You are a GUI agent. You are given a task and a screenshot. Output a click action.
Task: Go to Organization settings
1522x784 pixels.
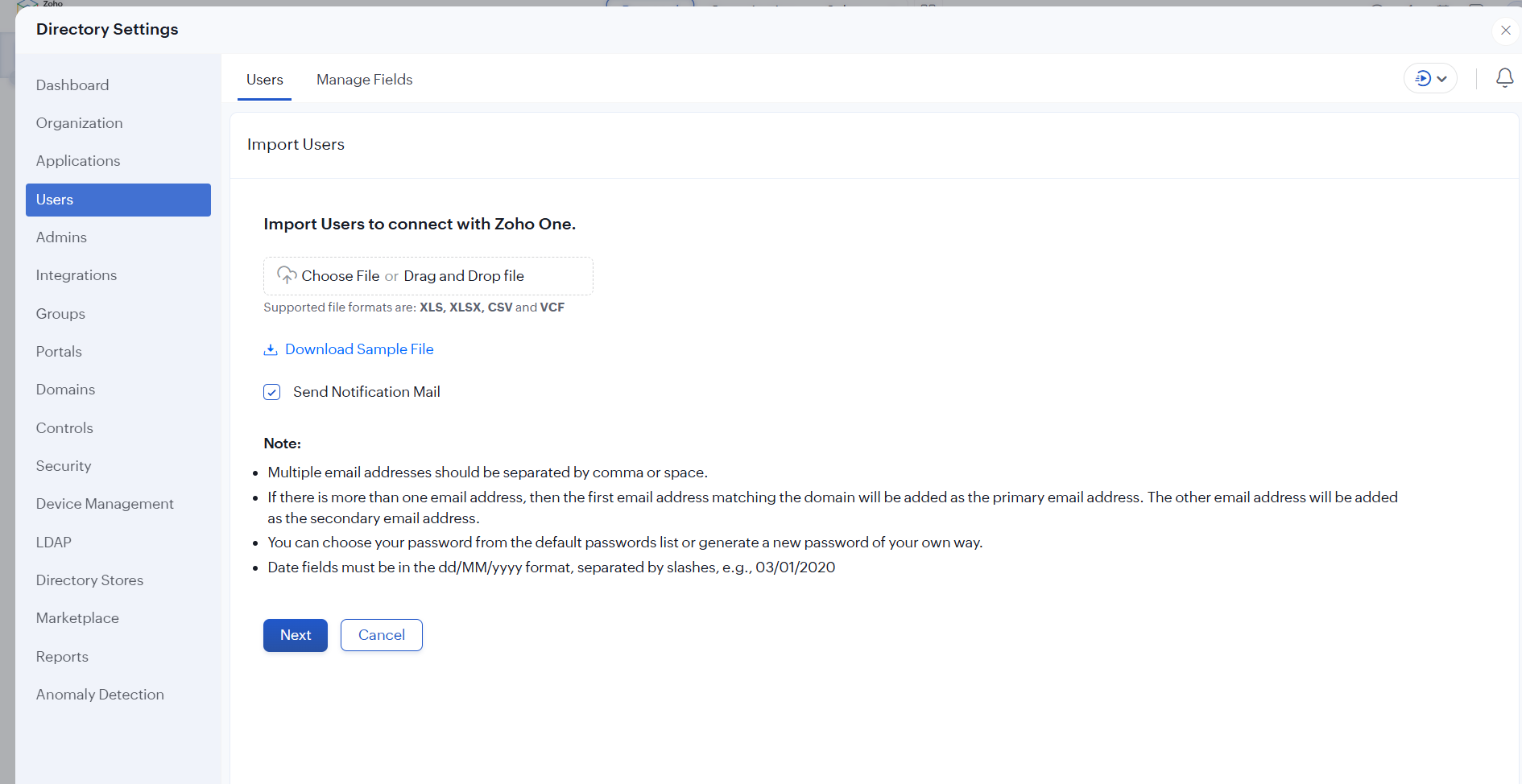pyautogui.click(x=79, y=123)
